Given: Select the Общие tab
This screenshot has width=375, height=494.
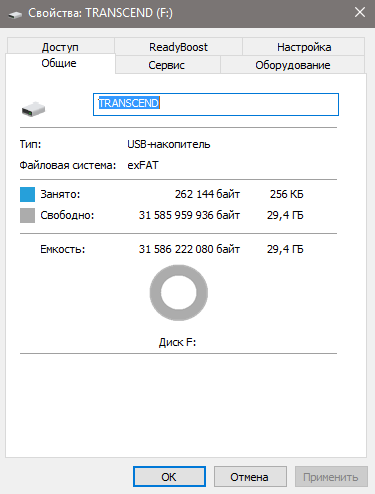Looking at the screenshot, I should (59, 63).
